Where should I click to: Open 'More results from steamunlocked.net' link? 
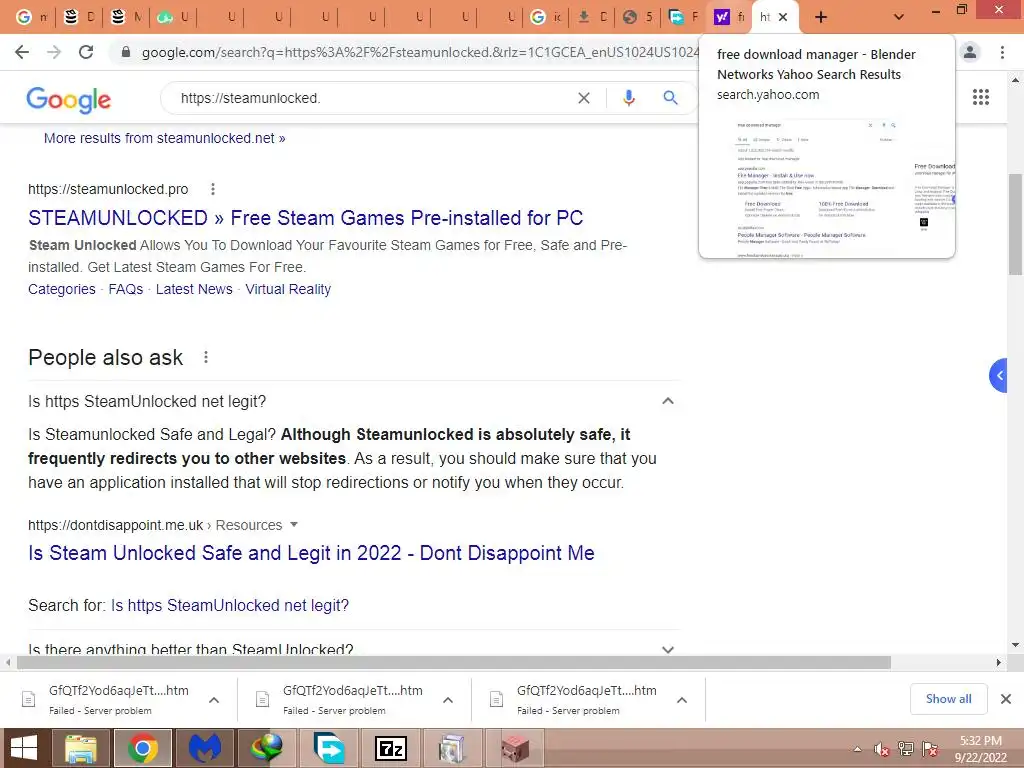[165, 138]
